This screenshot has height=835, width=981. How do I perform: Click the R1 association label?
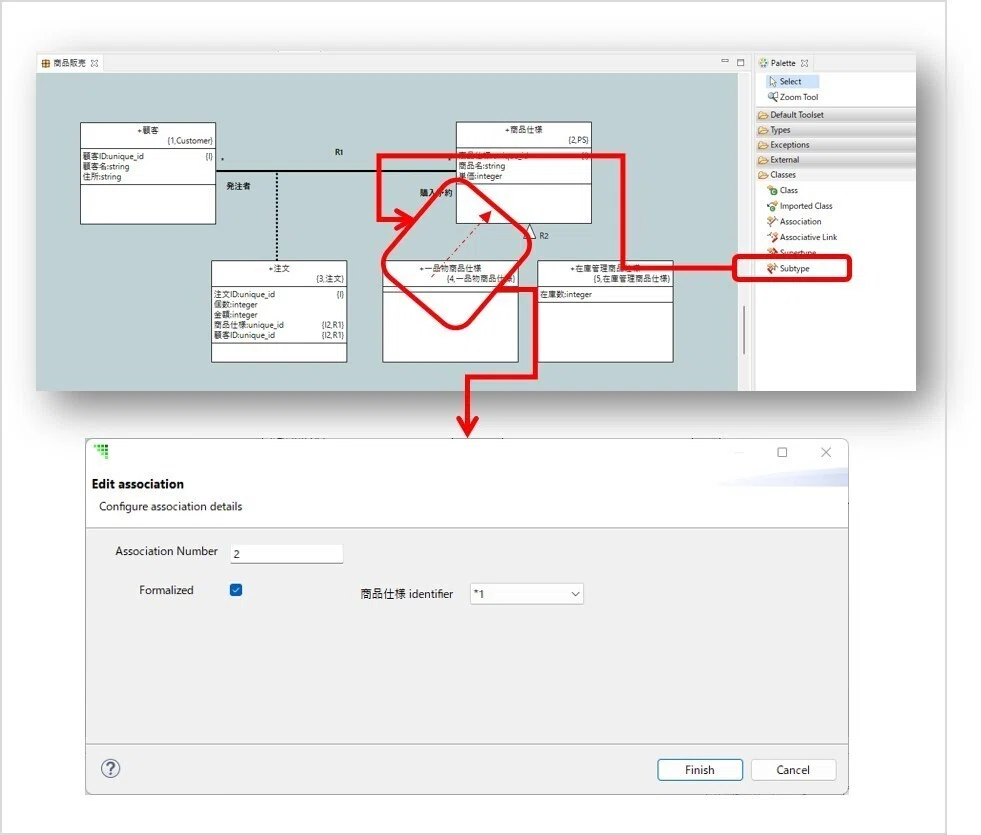click(339, 152)
